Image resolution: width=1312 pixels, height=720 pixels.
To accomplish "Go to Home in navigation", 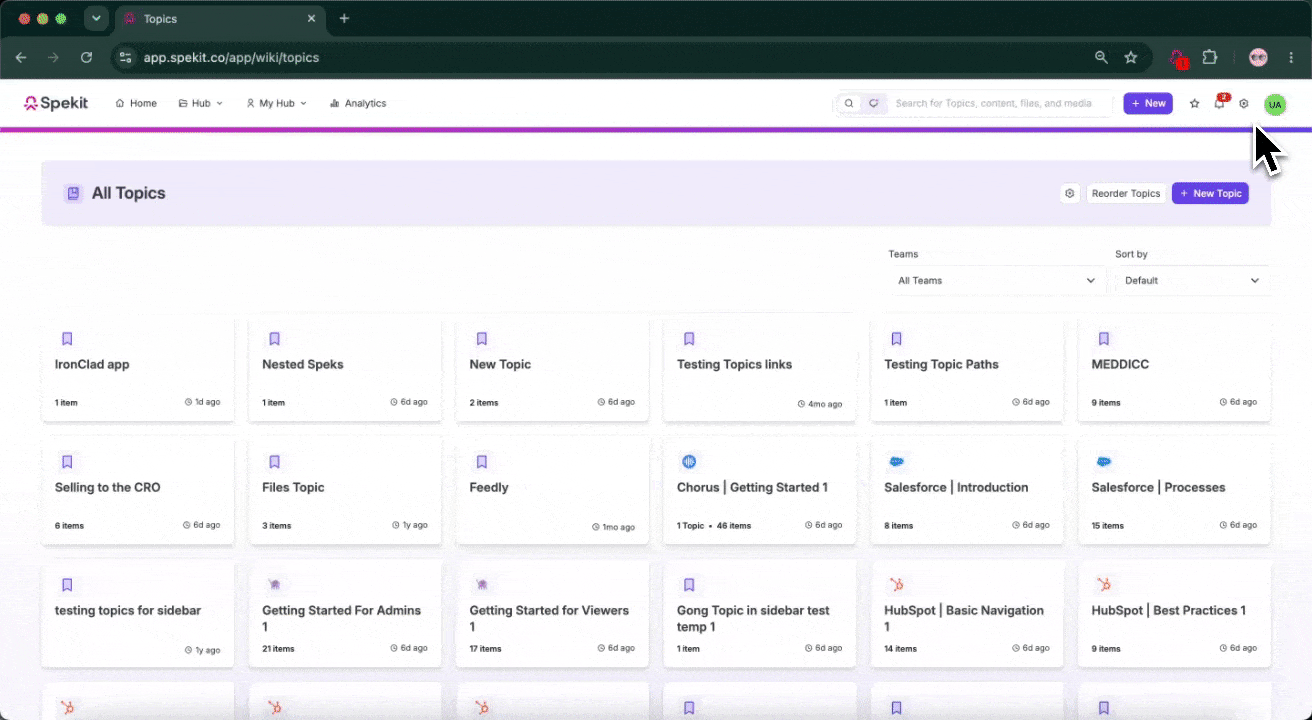I will (136, 103).
